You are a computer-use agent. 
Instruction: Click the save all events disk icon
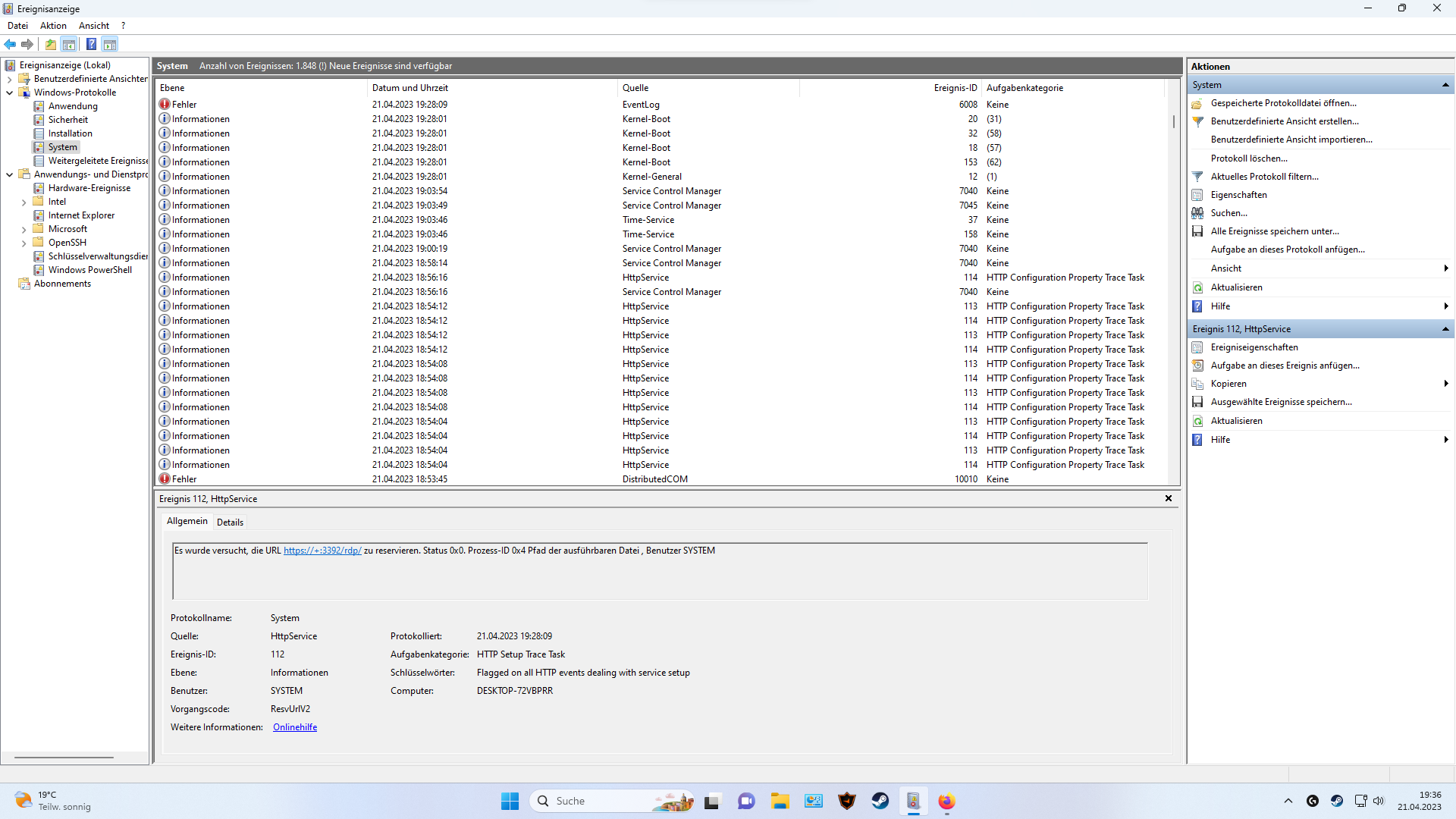pyautogui.click(x=1197, y=231)
